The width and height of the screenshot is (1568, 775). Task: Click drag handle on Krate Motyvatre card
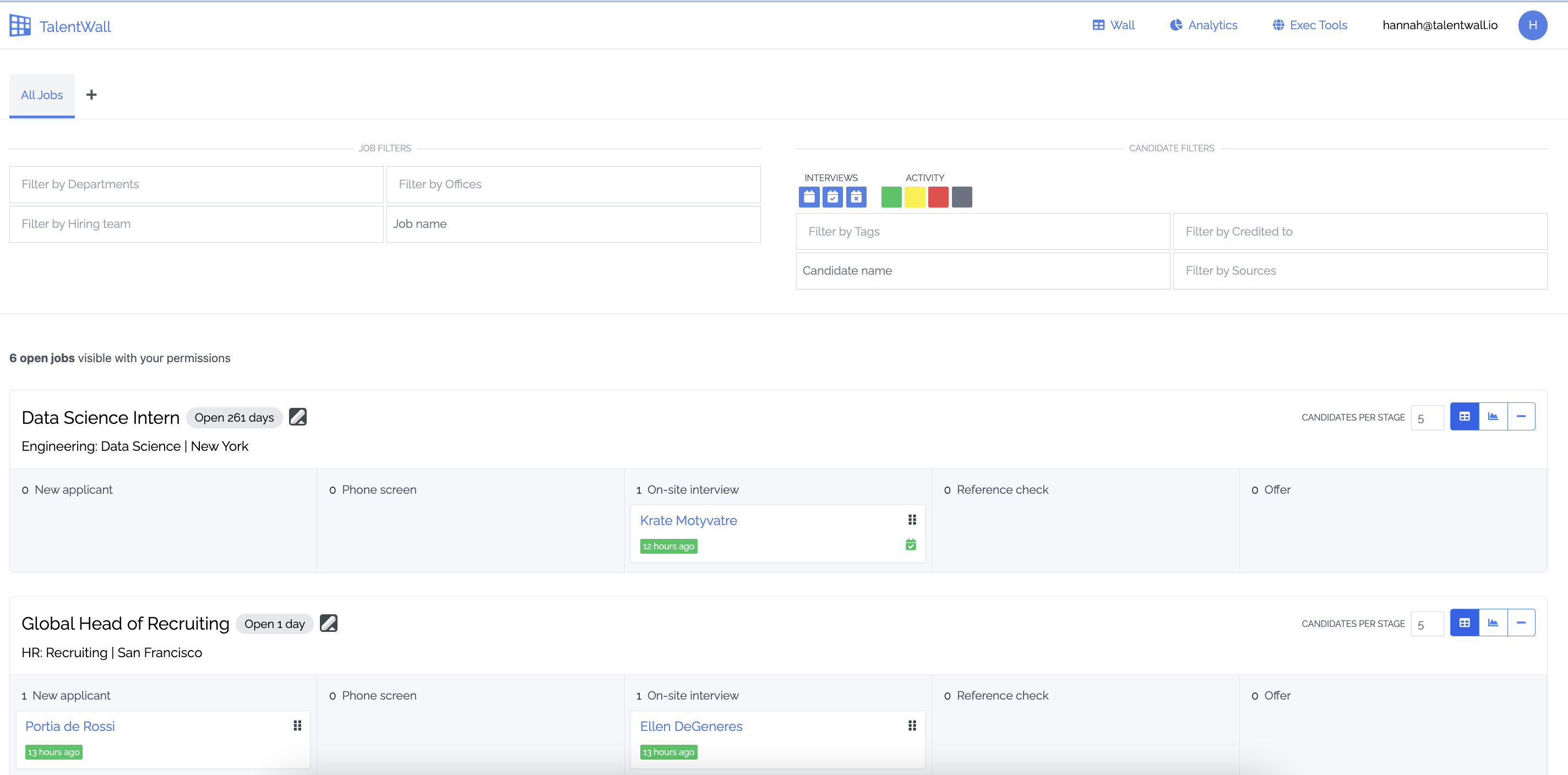point(912,520)
